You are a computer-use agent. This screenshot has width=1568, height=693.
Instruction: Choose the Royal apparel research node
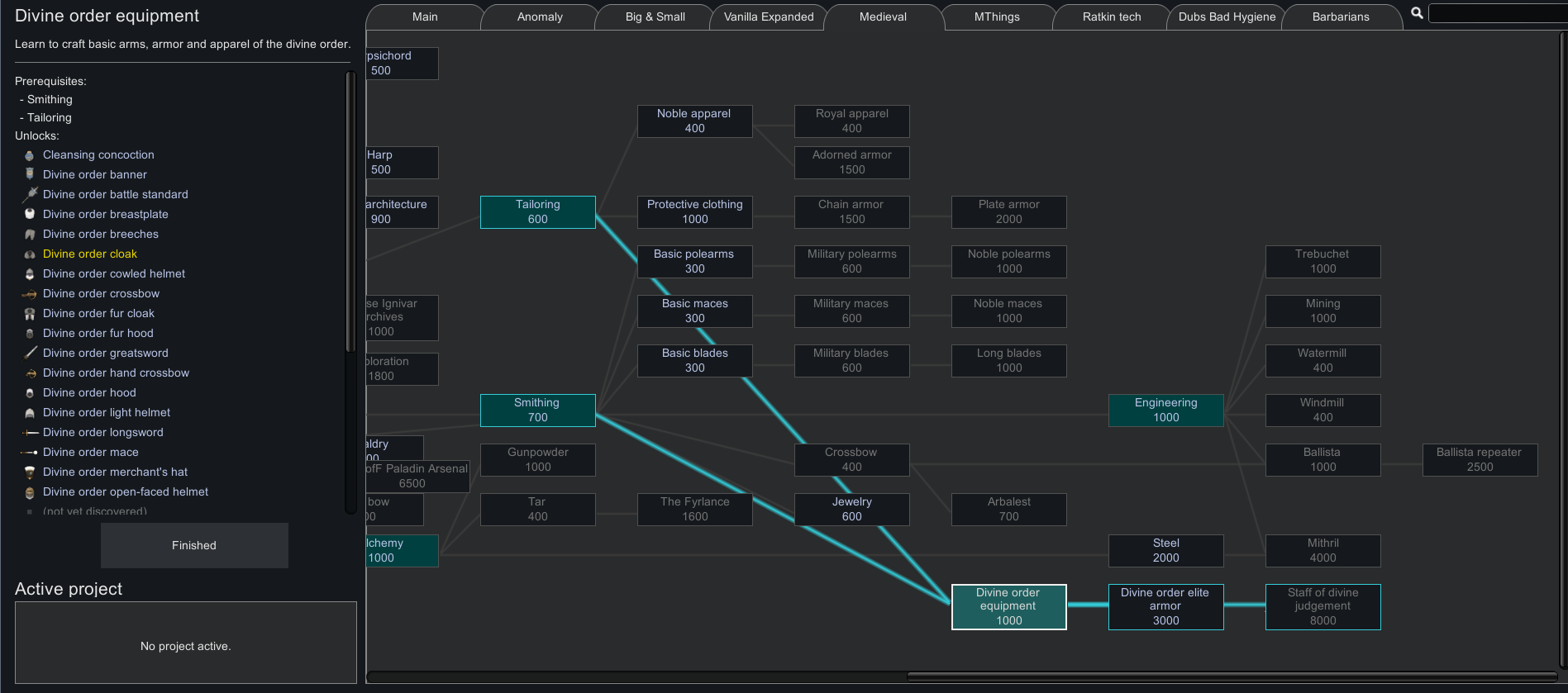[852, 121]
